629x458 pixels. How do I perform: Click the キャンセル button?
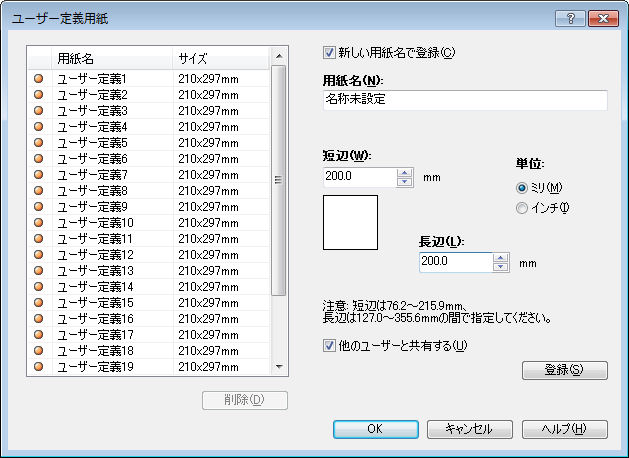[468, 428]
